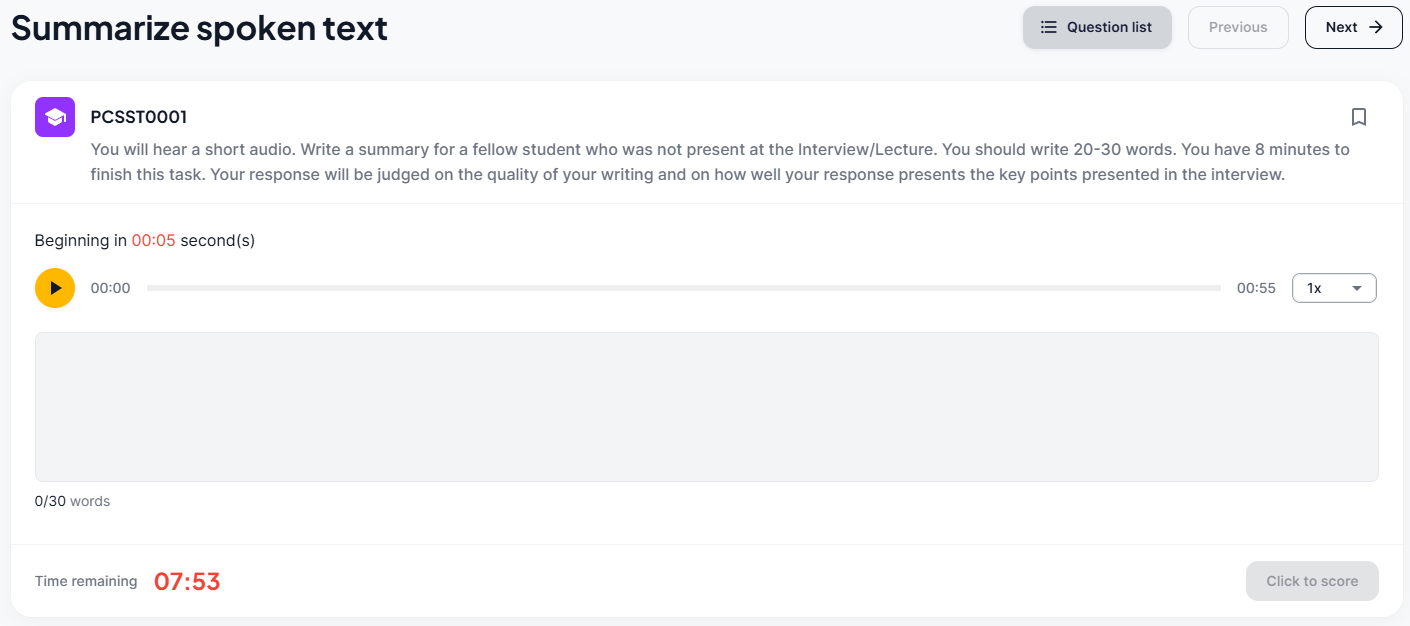This screenshot has width=1410, height=626.
Task: Advance with the Next button label
Action: (1341, 28)
